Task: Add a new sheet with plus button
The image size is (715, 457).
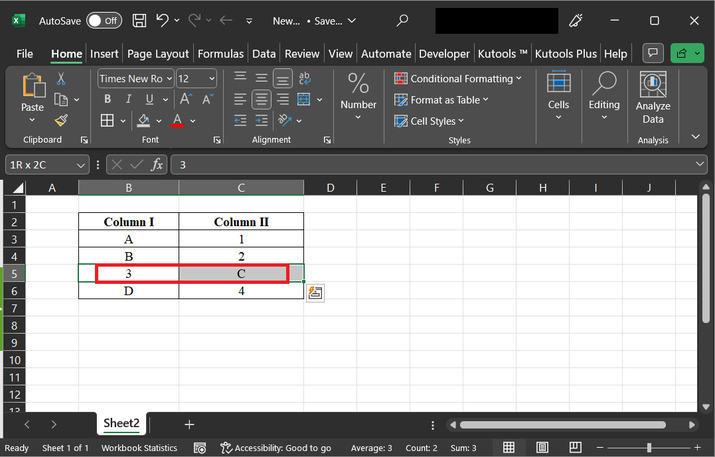Action: pos(189,425)
